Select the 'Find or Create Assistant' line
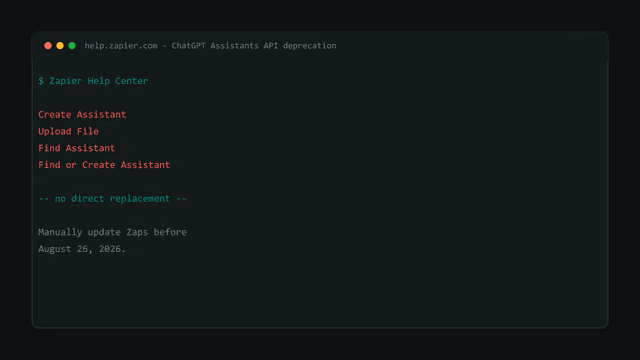 click(104, 164)
